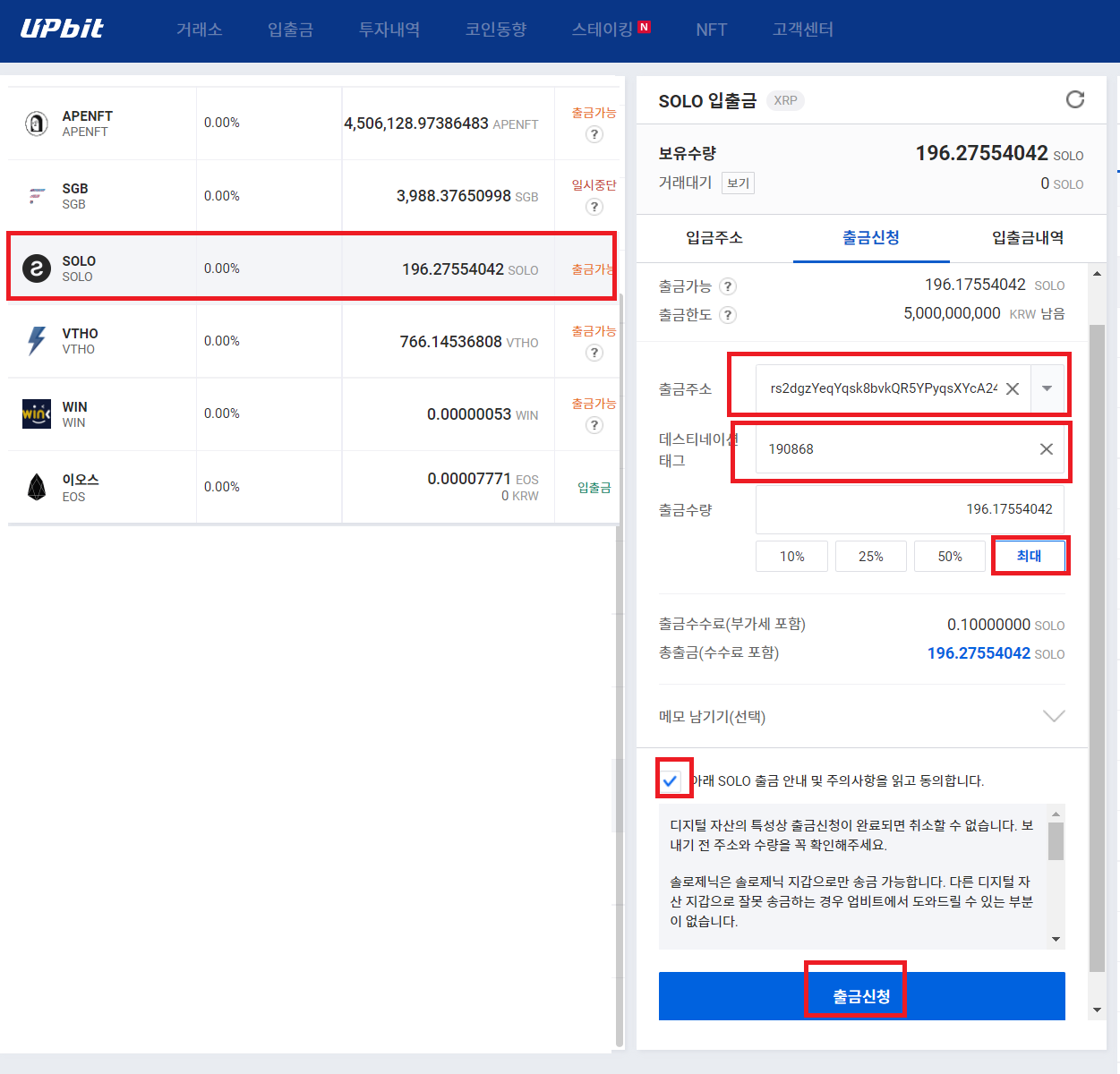
Task: Click the total withdrawal 196.27554042 in blue
Action: [x=979, y=653]
